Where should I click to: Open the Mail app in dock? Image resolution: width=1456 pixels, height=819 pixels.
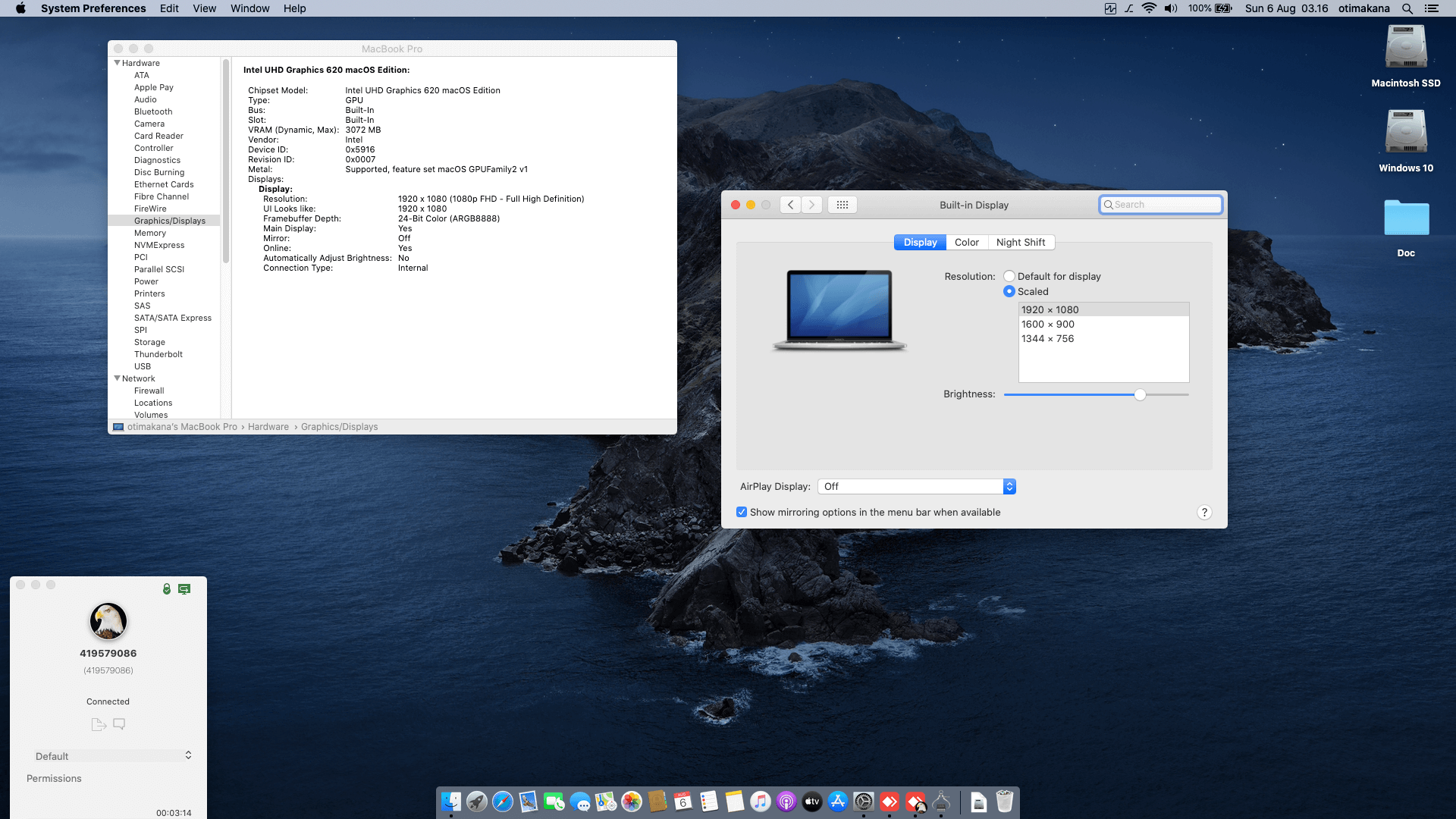pyautogui.click(x=529, y=802)
